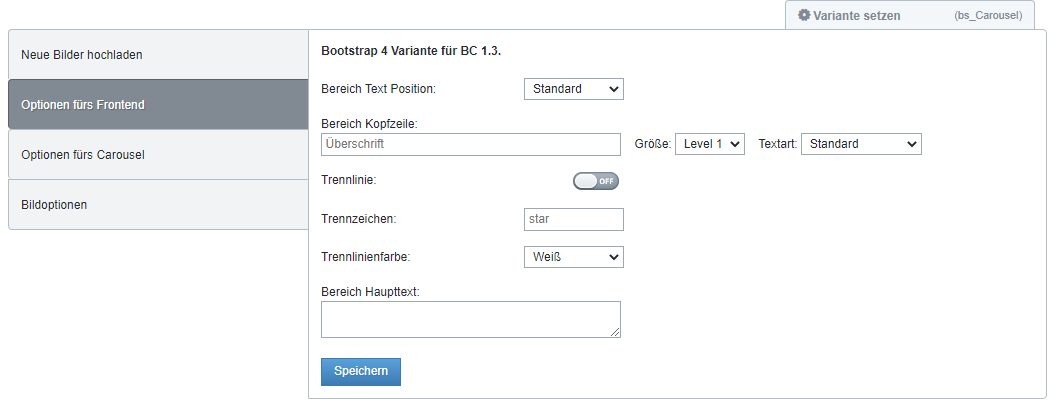Click the Bereich Kopfzeile: label
The height and width of the screenshot is (406, 1054).
(x=369, y=124)
